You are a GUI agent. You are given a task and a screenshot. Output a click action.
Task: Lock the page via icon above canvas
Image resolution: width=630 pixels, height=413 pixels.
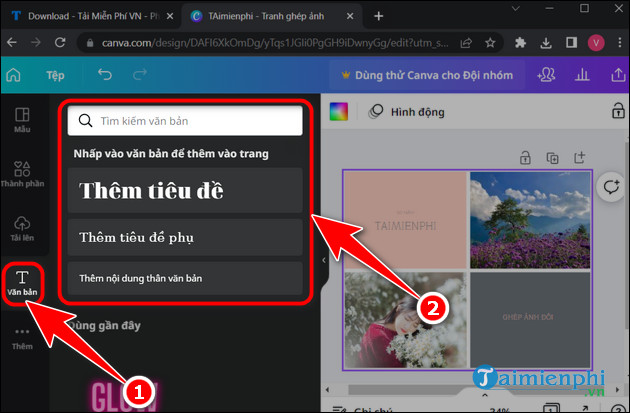click(525, 158)
